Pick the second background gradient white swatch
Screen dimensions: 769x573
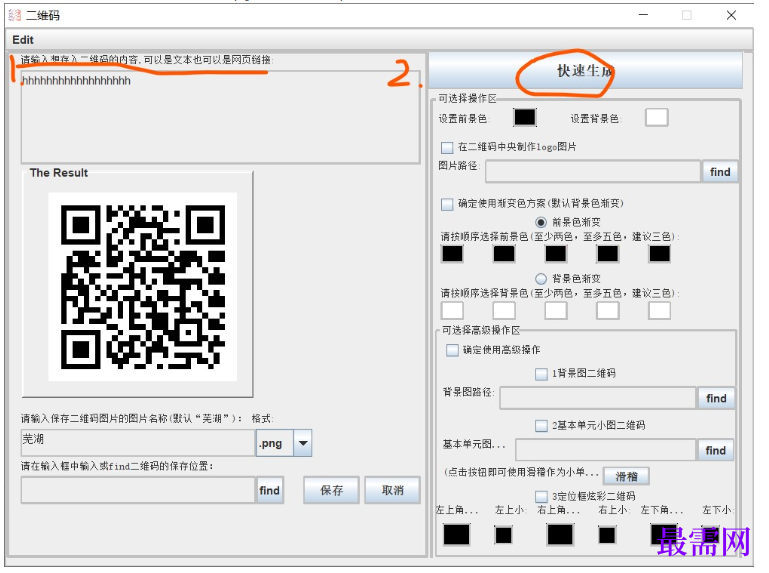pos(504,311)
